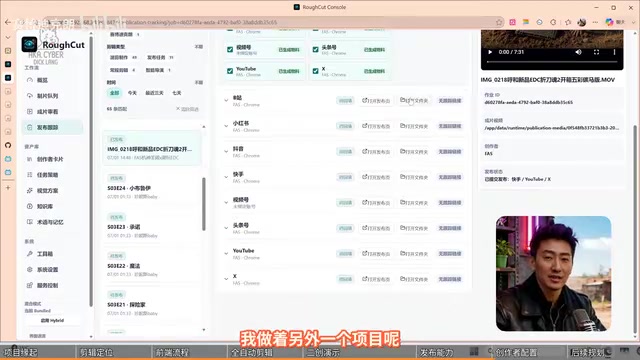Select the 今天 time filter chip
Screen dimensions: 640x360
pos(132,93)
